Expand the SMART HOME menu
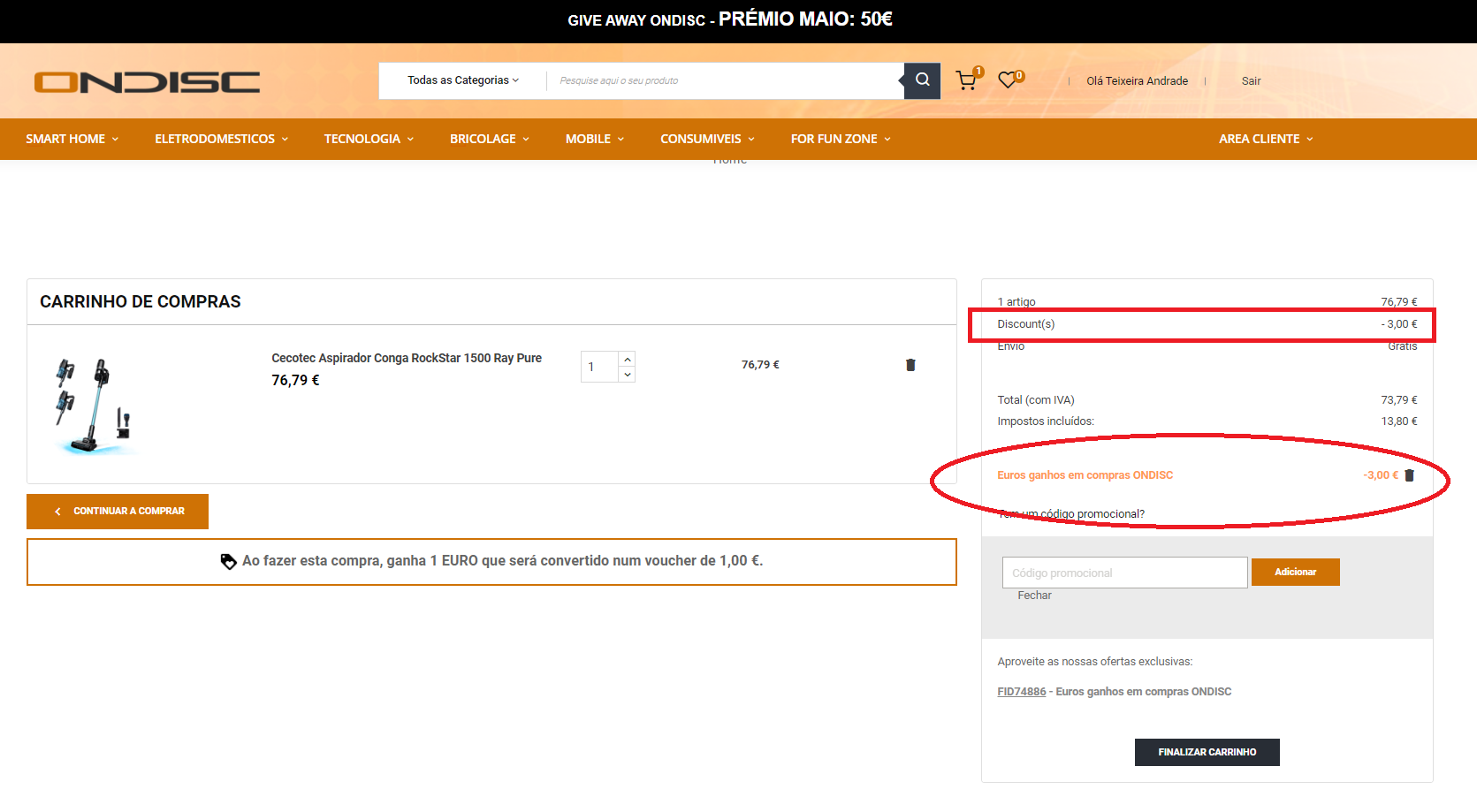1477x812 pixels. point(72,139)
